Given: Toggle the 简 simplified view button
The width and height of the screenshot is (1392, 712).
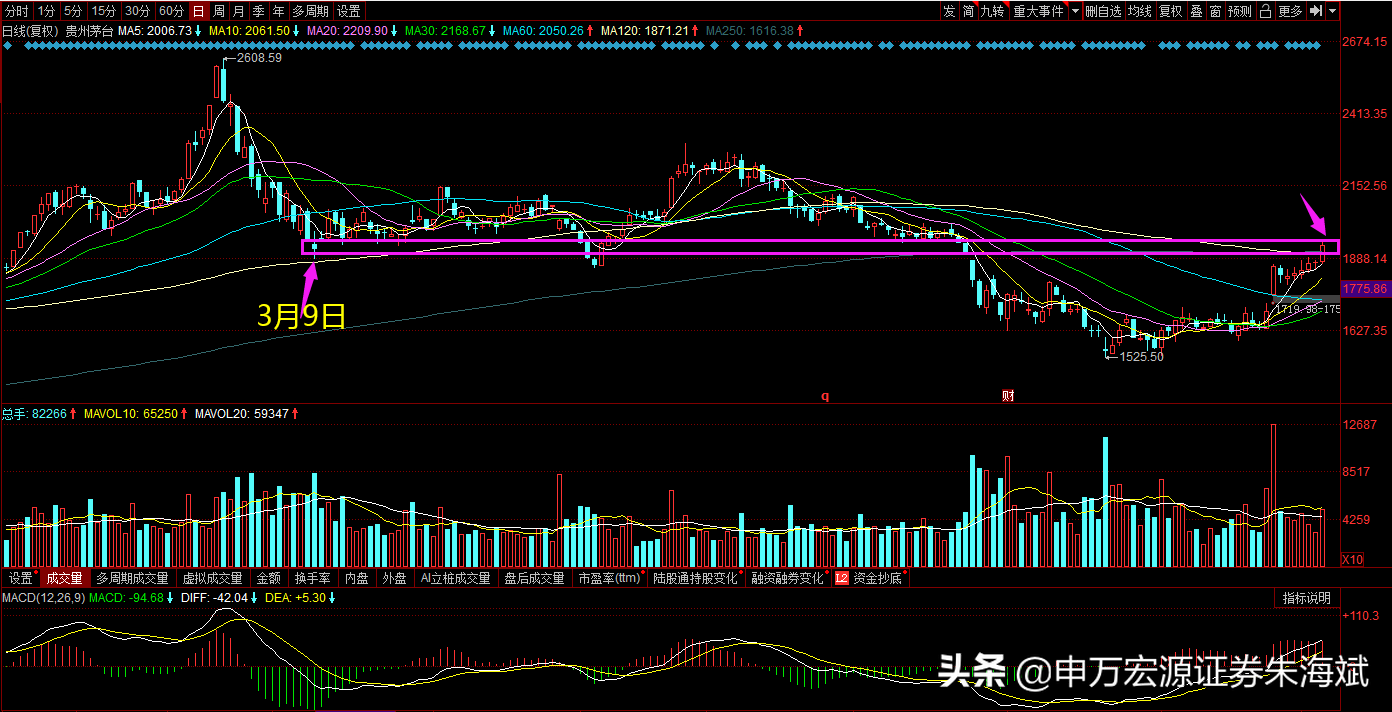Looking at the screenshot, I should point(968,11).
